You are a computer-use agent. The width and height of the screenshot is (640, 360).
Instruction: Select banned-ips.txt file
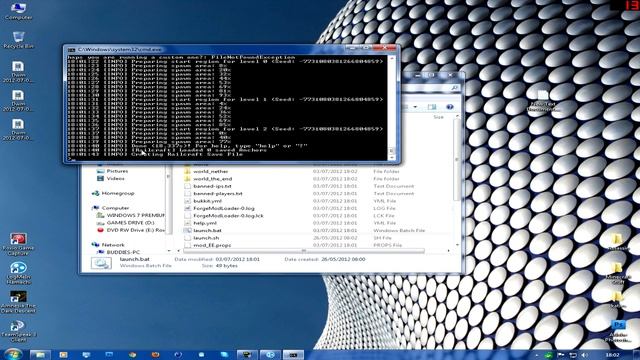[x=212, y=186]
